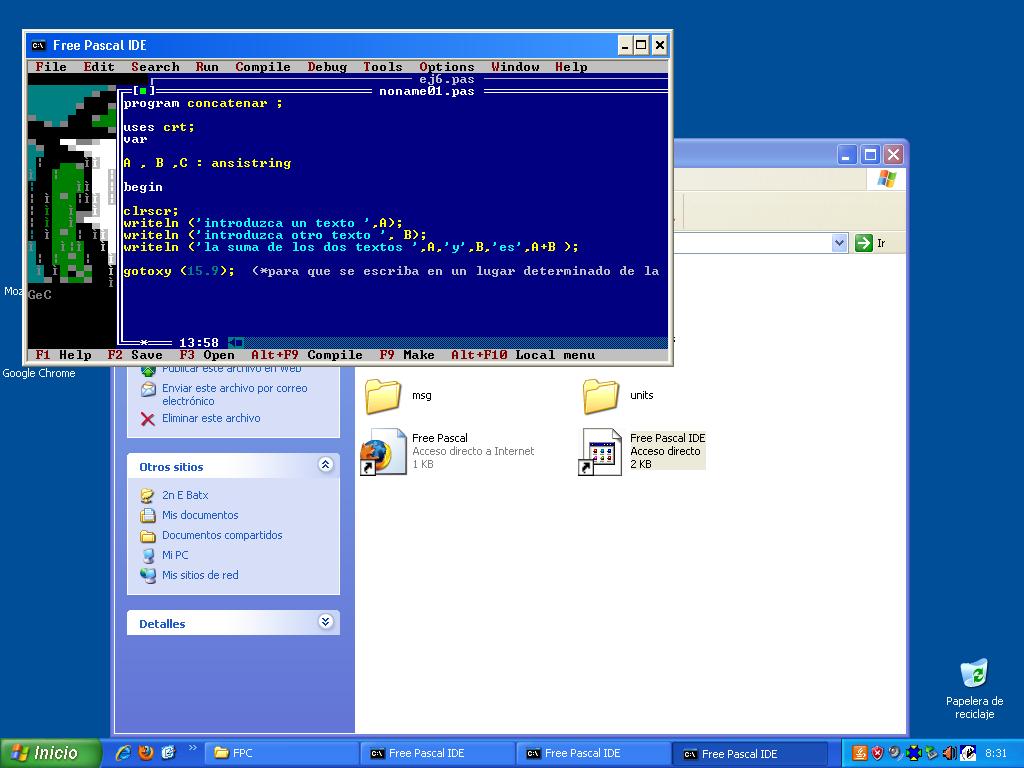Click the Windows flag logo in Explorer
The height and width of the screenshot is (768, 1024).
click(x=887, y=178)
